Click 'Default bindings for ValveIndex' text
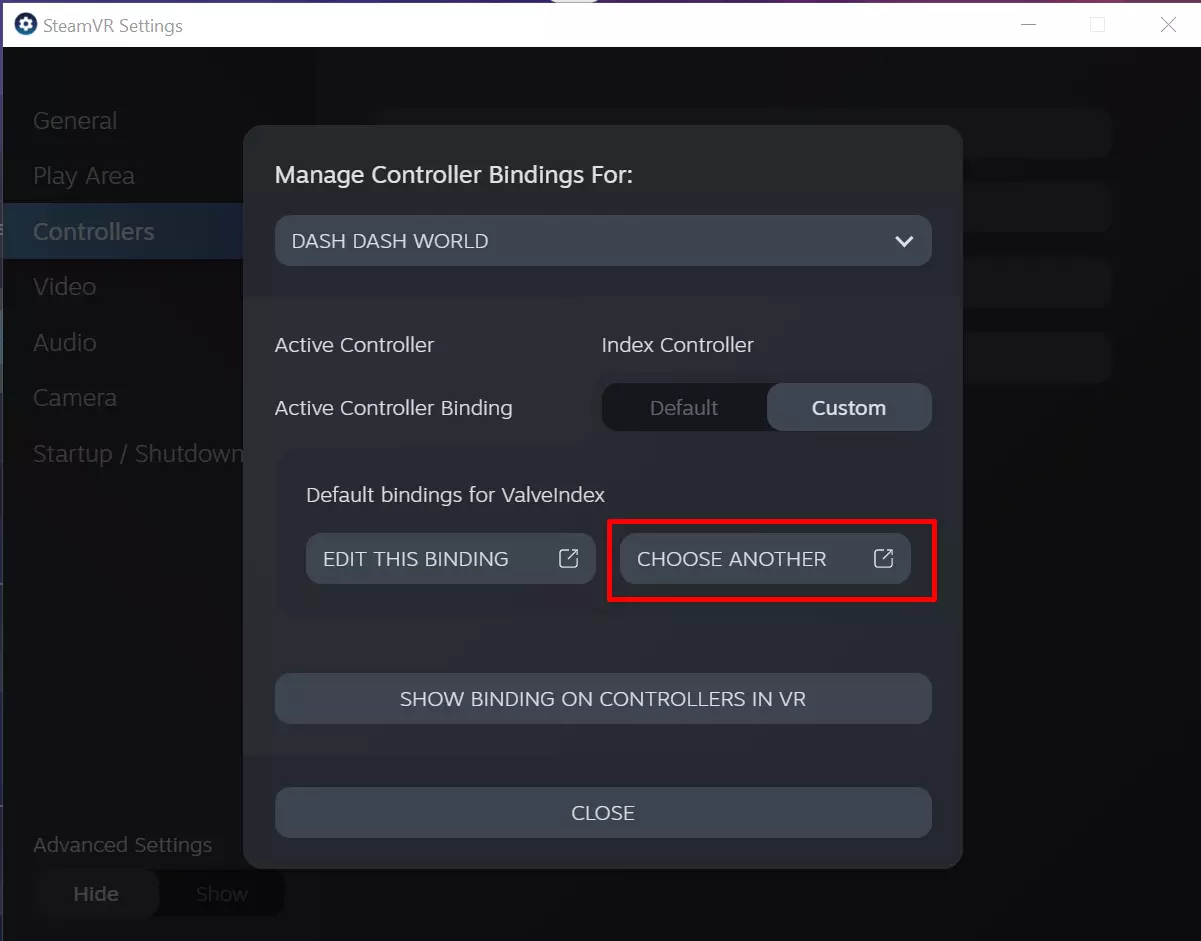1201x941 pixels. coord(456,495)
